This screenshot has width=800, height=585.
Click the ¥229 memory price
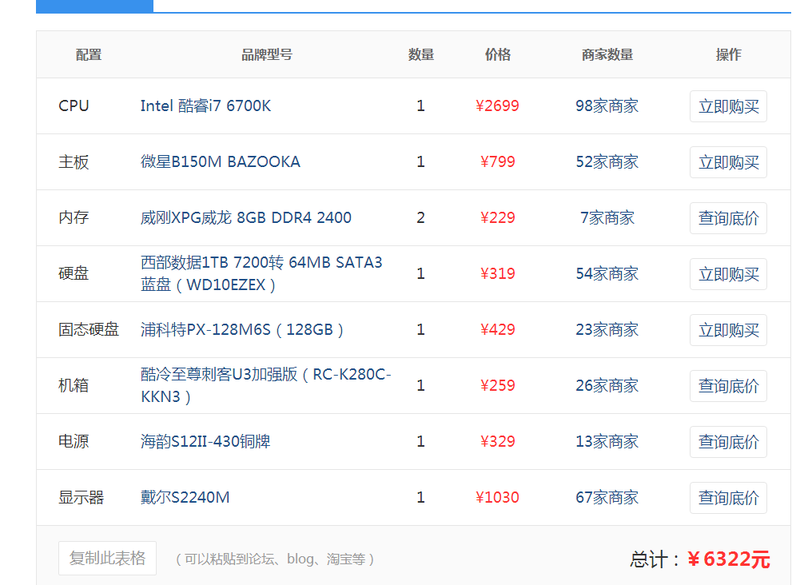(x=497, y=218)
